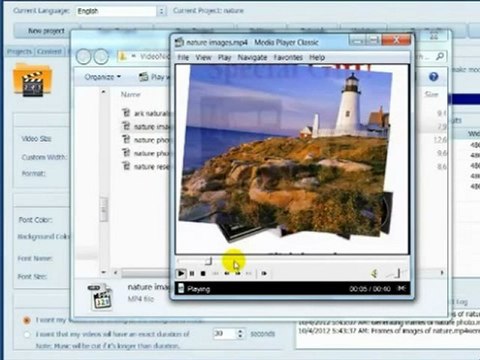Open Favorites menu in Media Player Classic
480x360 pixels.
pyautogui.click(x=288, y=57)
